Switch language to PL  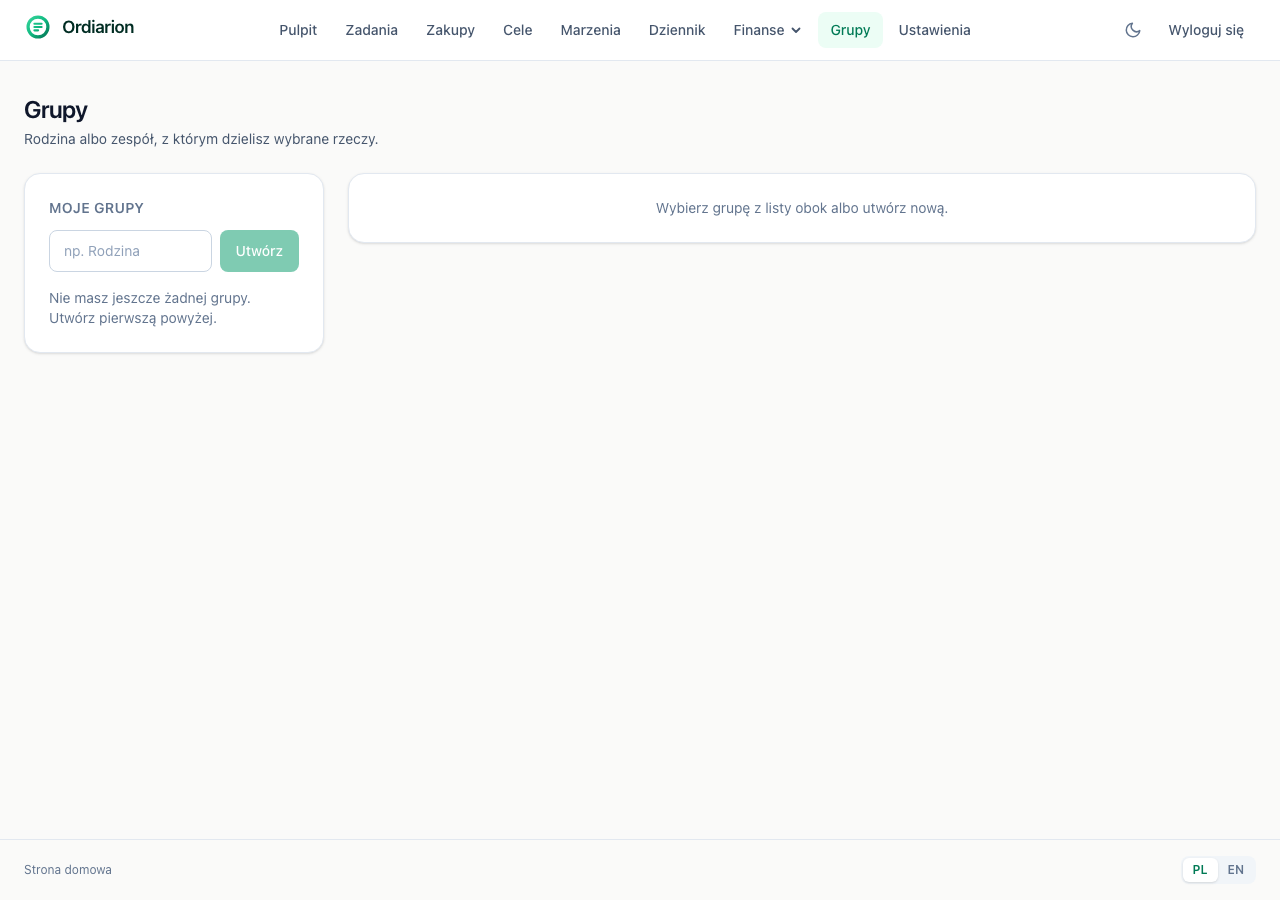pyautogui.click(x=1200, y=870)
